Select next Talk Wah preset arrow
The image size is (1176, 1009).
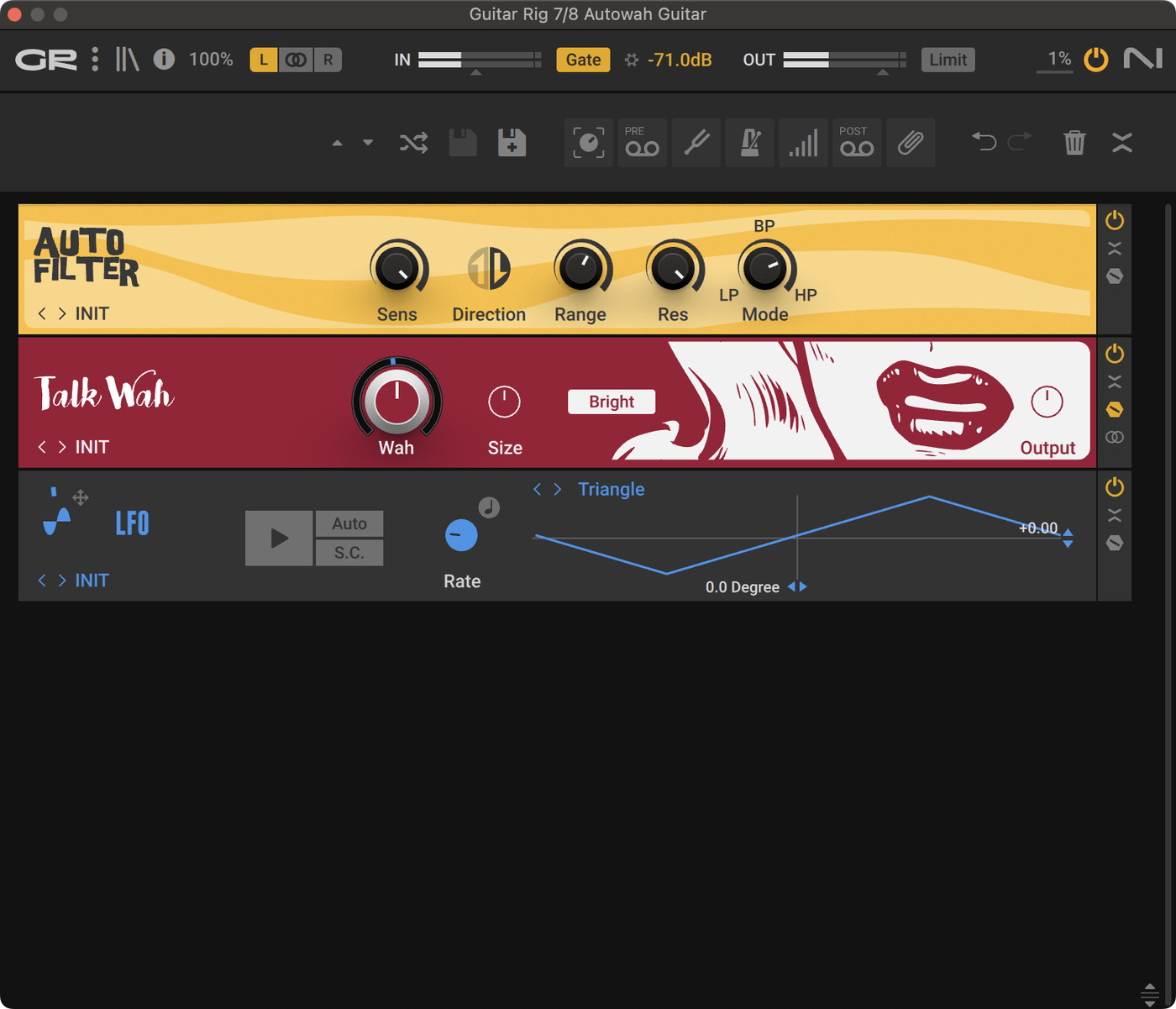(62, 447)
